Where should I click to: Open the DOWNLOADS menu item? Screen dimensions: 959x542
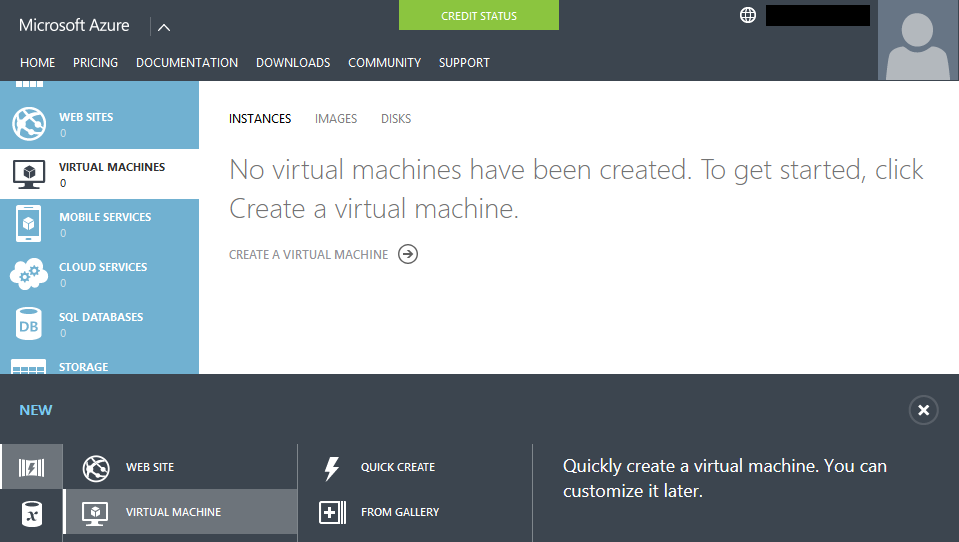point(293,62)
